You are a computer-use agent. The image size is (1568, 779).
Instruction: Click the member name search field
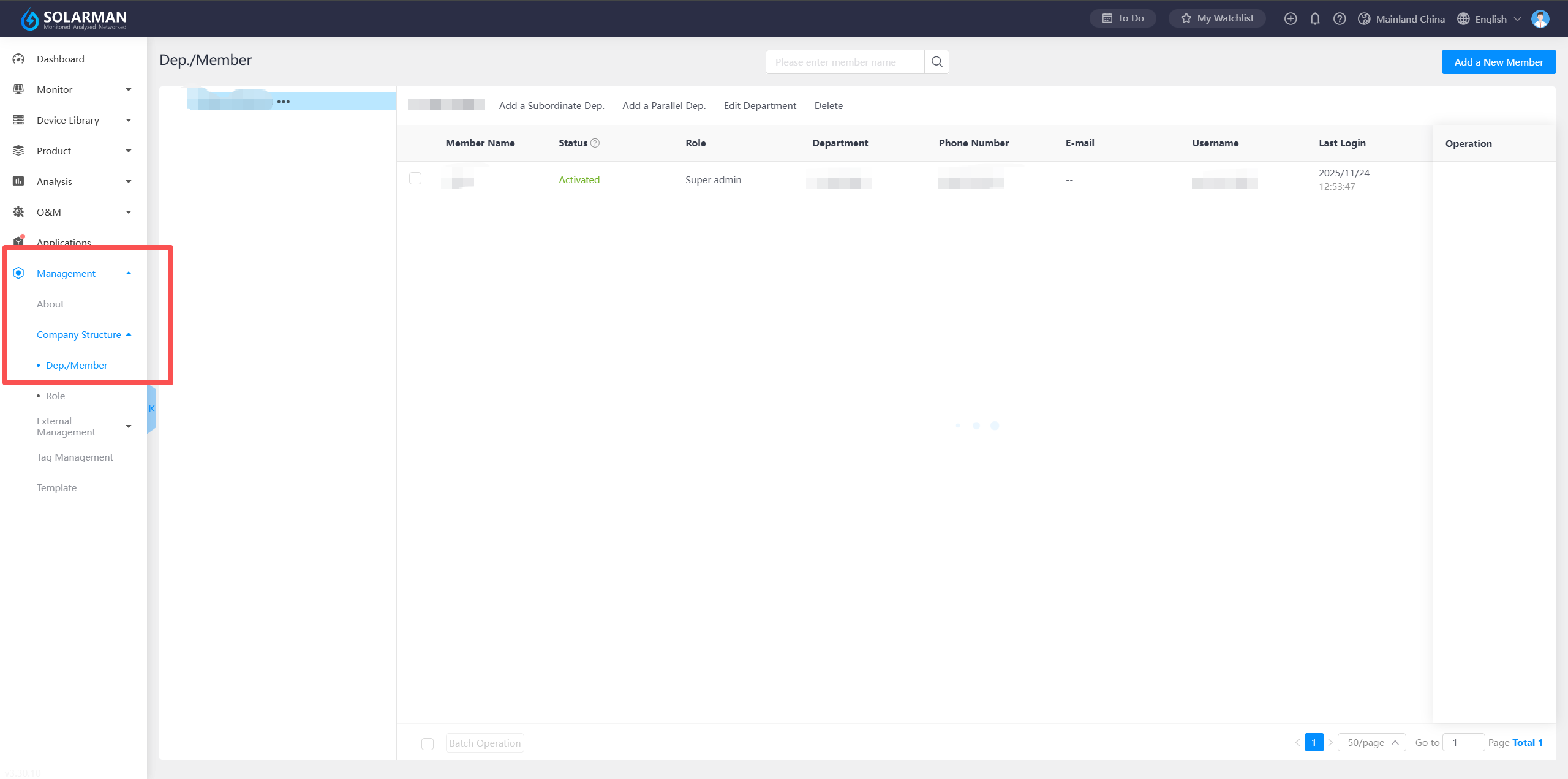click(845, 62)
